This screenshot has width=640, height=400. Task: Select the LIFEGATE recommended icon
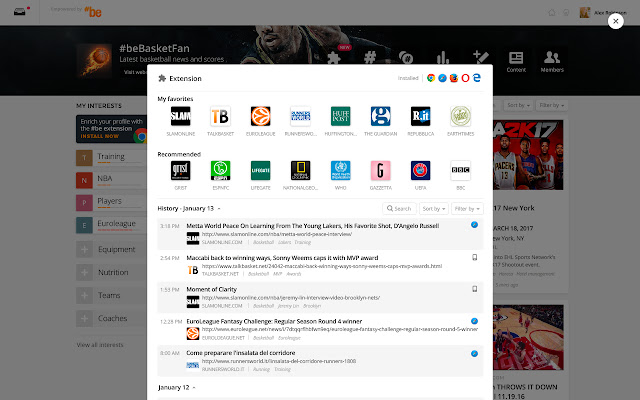(x=260, y=171)
